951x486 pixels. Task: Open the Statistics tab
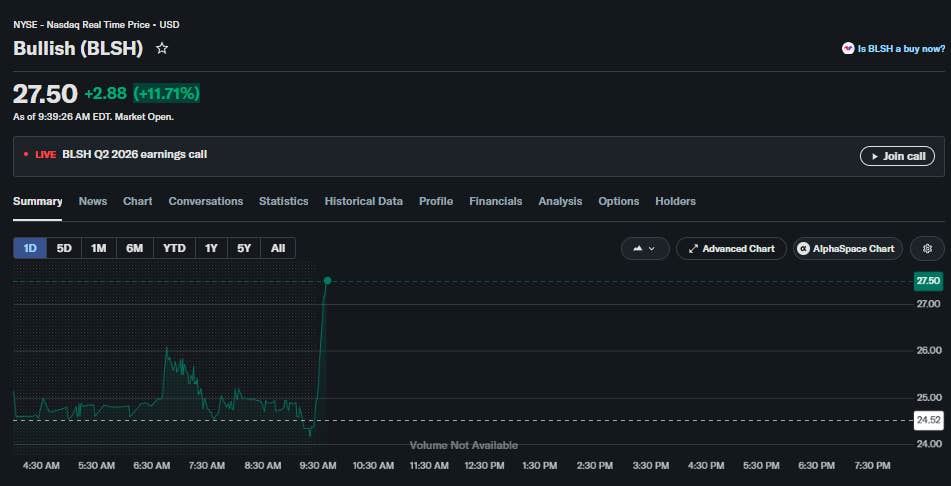[x=283, y=201]
